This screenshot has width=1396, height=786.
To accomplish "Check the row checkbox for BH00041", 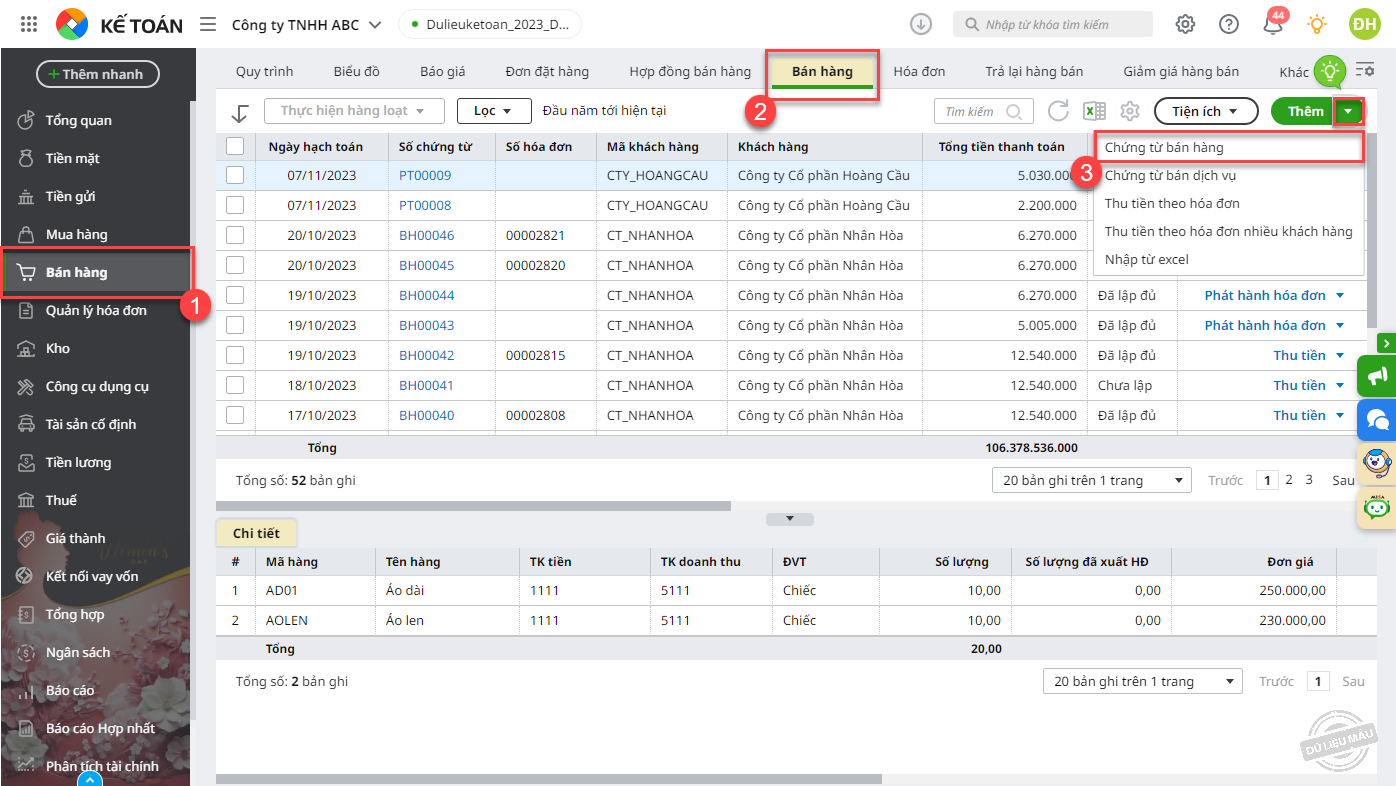I will pyautogui.click(x=235, y=385).
